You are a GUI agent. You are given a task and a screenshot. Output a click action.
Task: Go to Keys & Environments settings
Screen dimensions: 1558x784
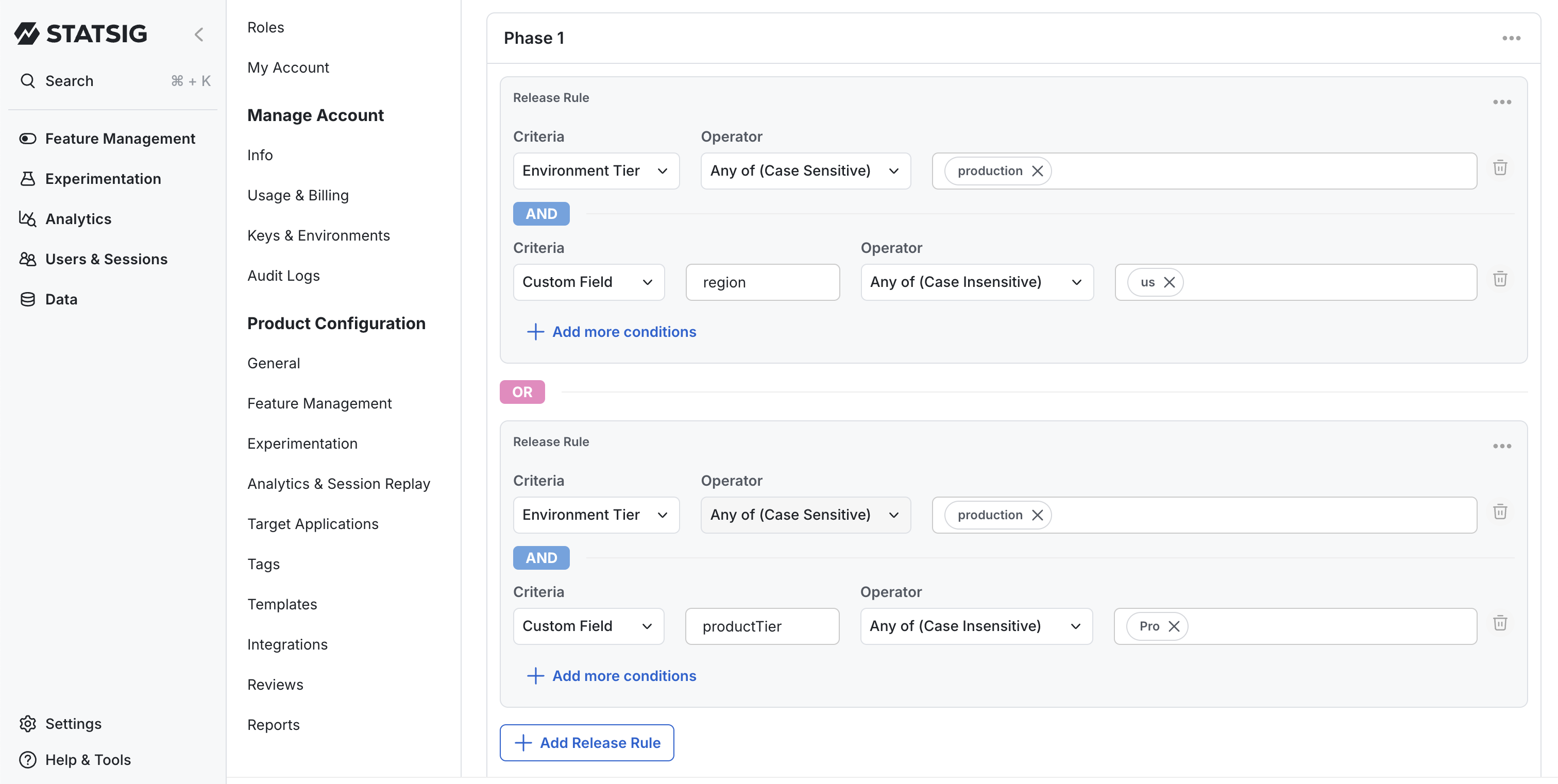(x=318, y=235)
